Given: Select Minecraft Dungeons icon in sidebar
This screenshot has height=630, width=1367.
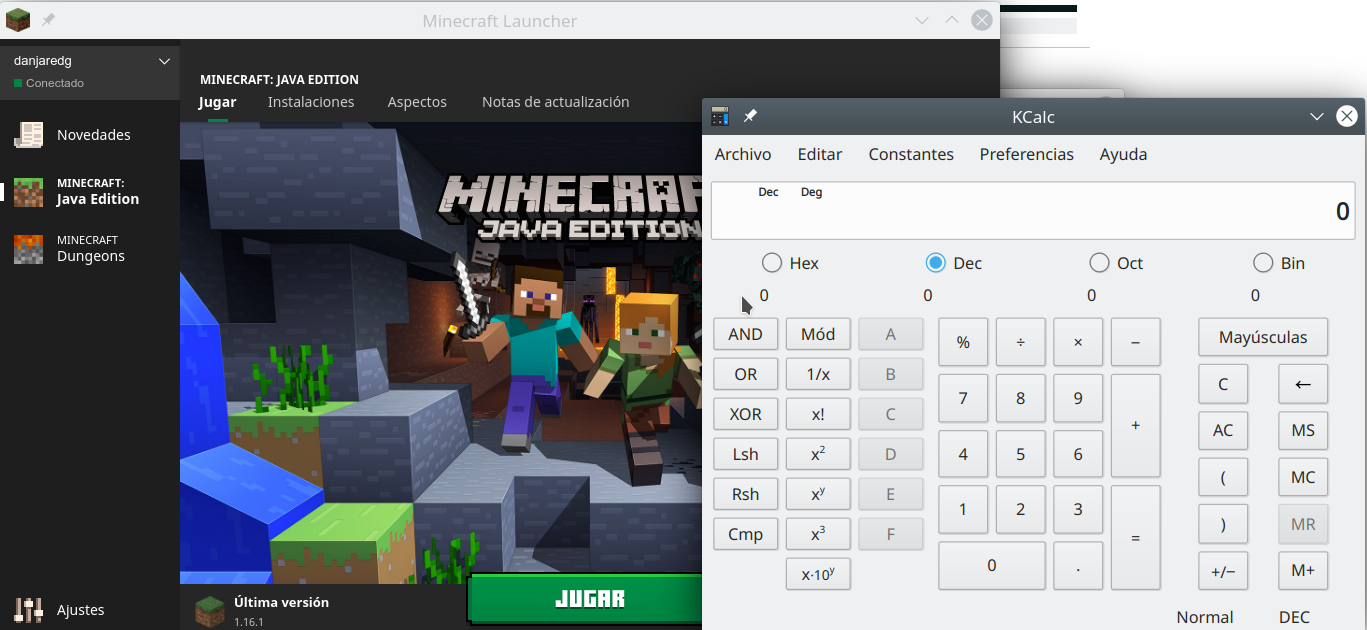Looking at the screenshot, I should 29,249.
